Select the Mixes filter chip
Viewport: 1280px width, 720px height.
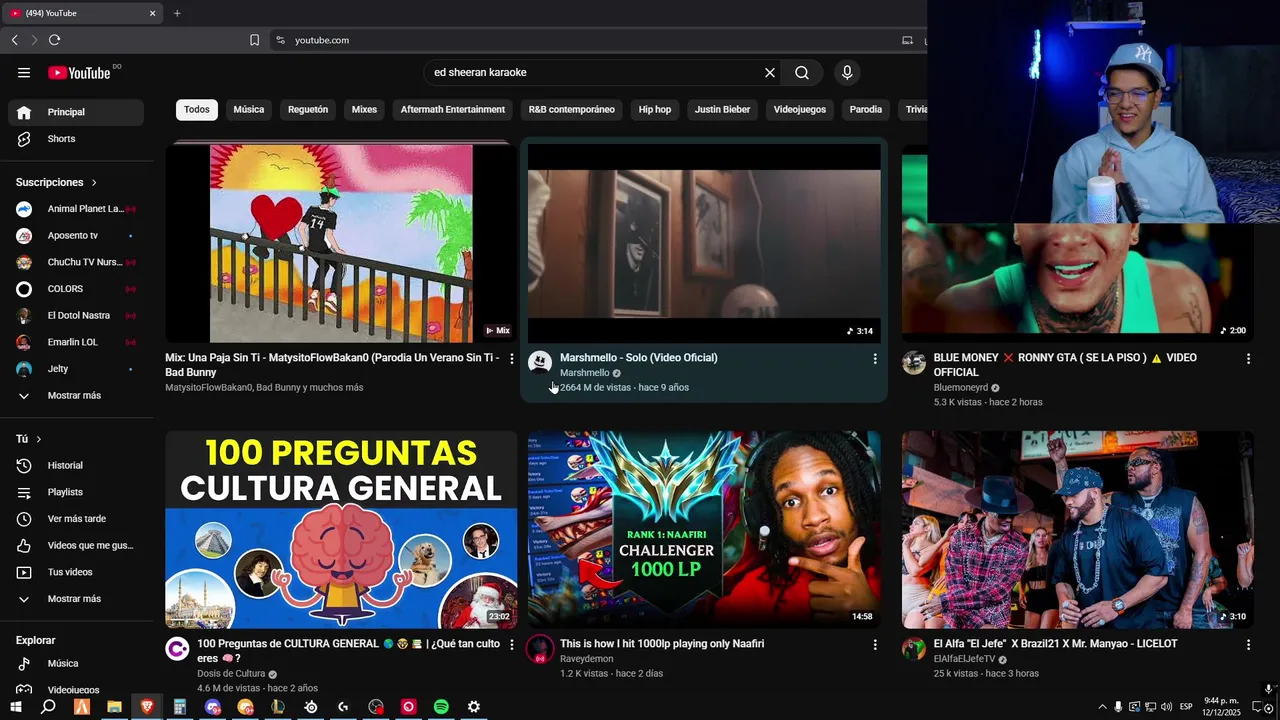point(364,110)
